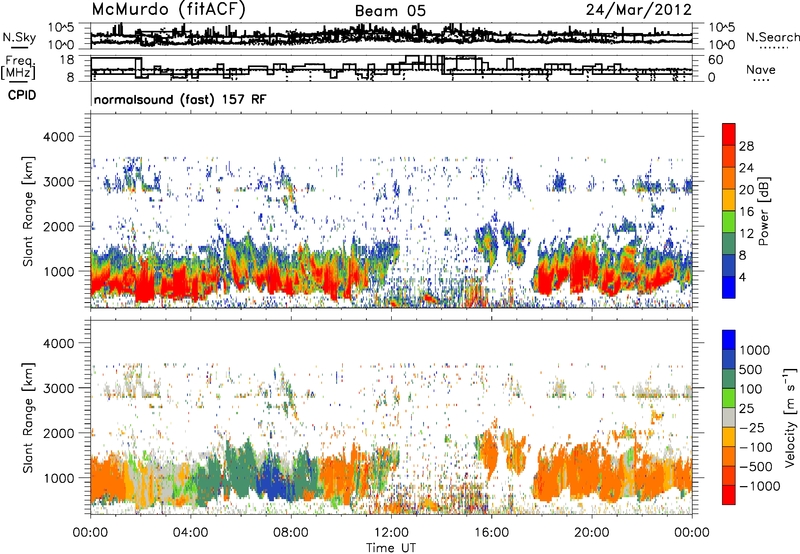This screenshot has height=554, width=800.
Task: Click the '−500' velocity colorbar tick
Action: 756,467
